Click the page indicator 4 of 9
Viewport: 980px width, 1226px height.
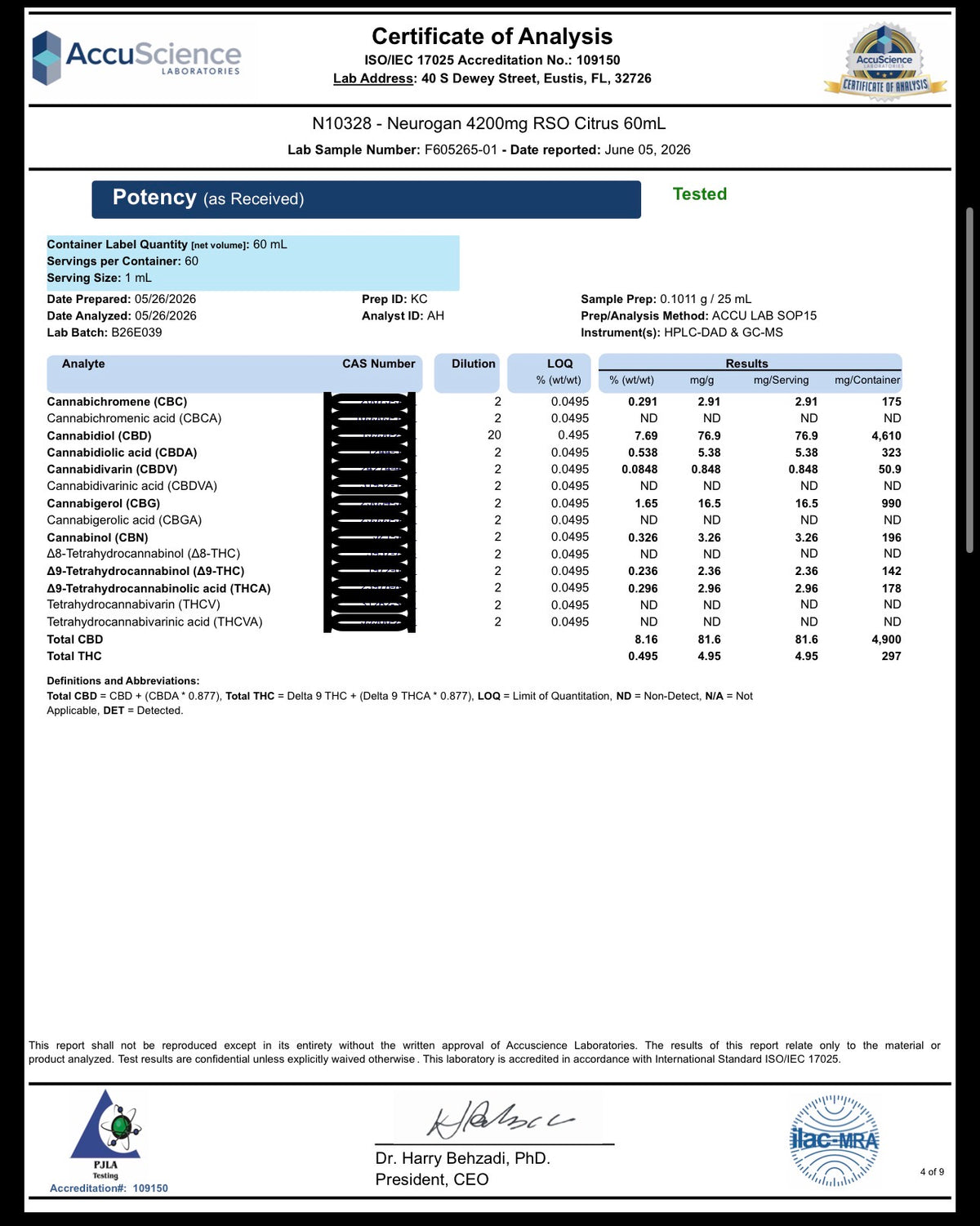tap(932, 1172)
